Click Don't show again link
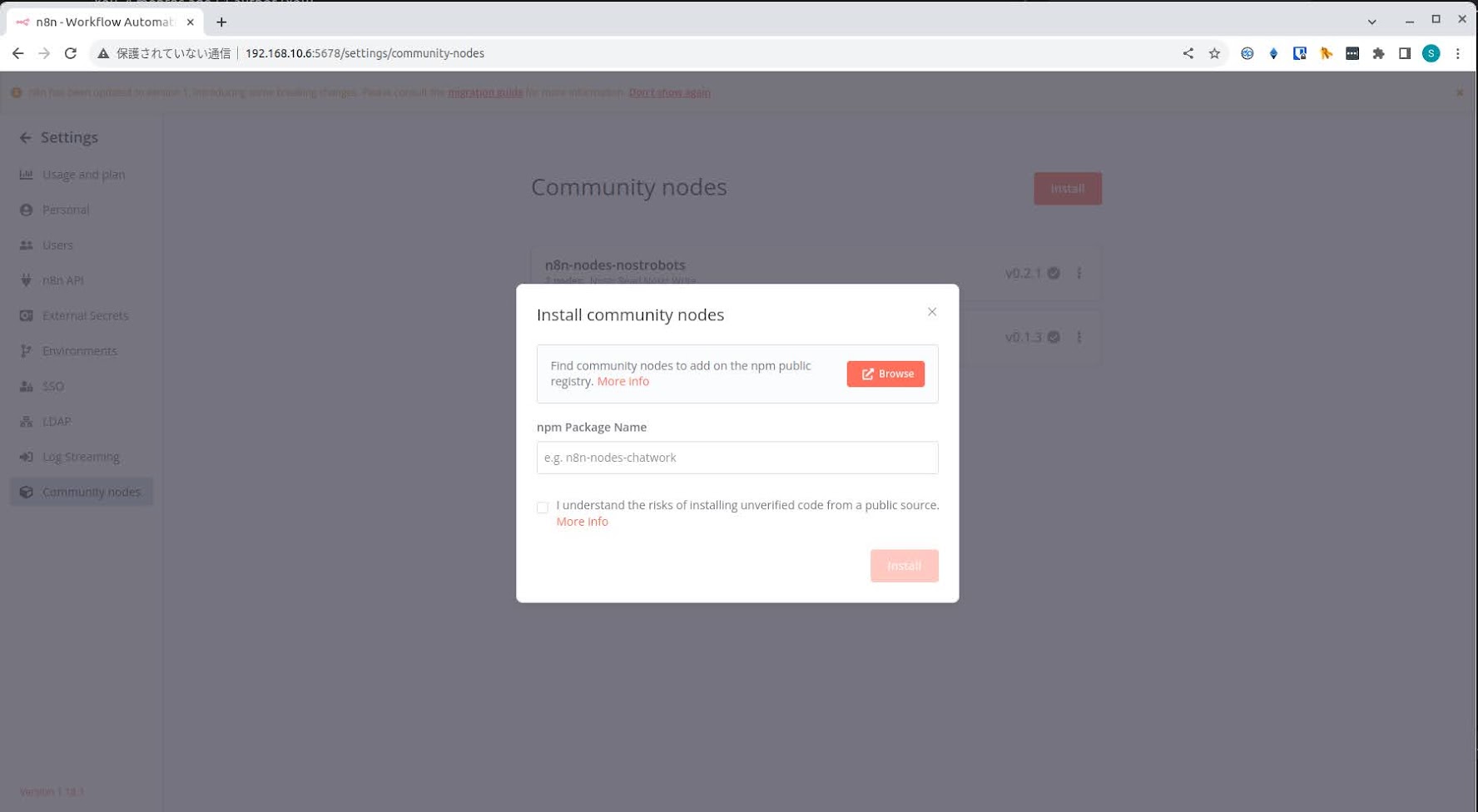This screenshot has width=1478, height=812. 669,92
